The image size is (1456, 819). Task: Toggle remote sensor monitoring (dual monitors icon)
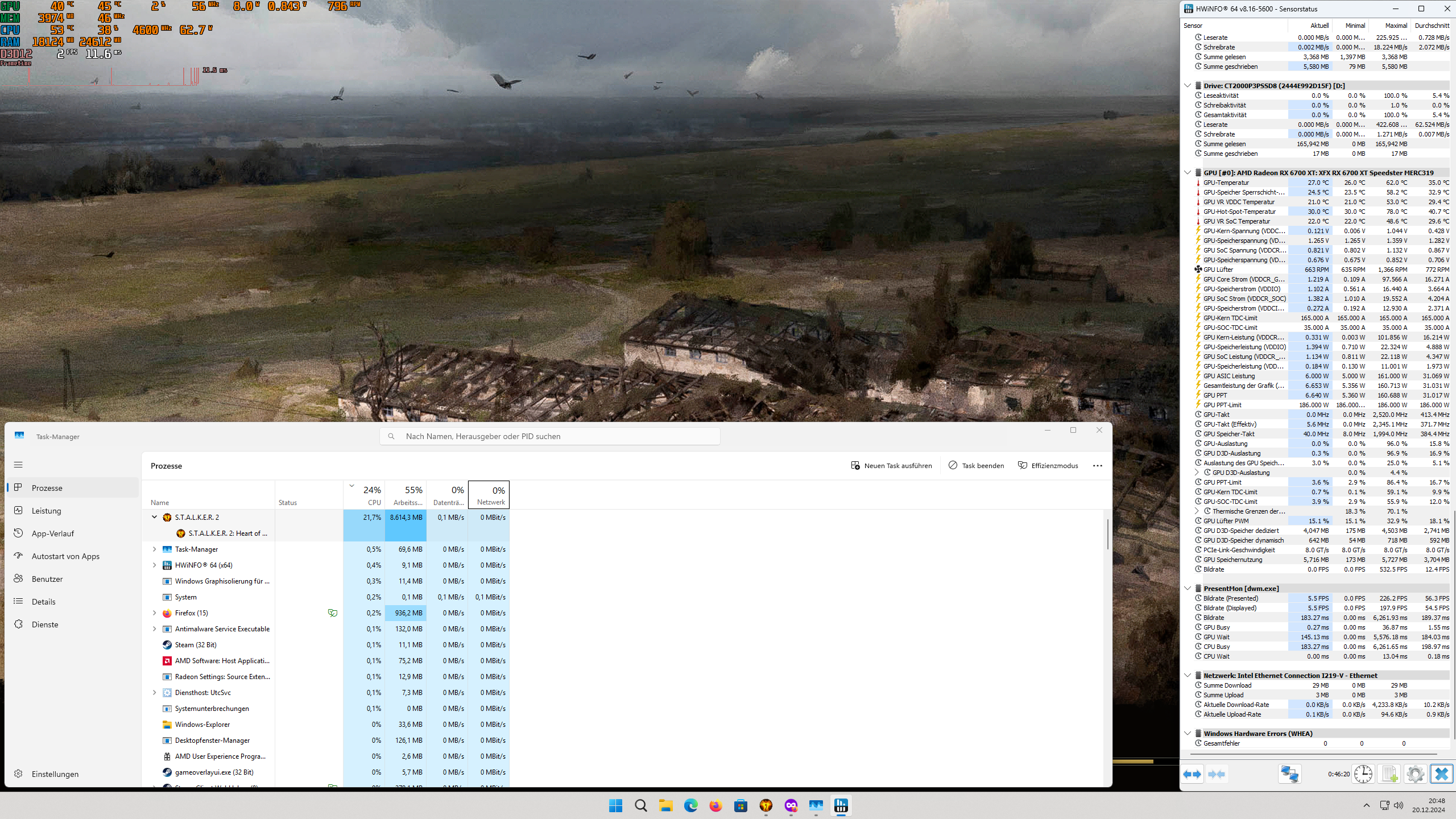coord(1289,774)
